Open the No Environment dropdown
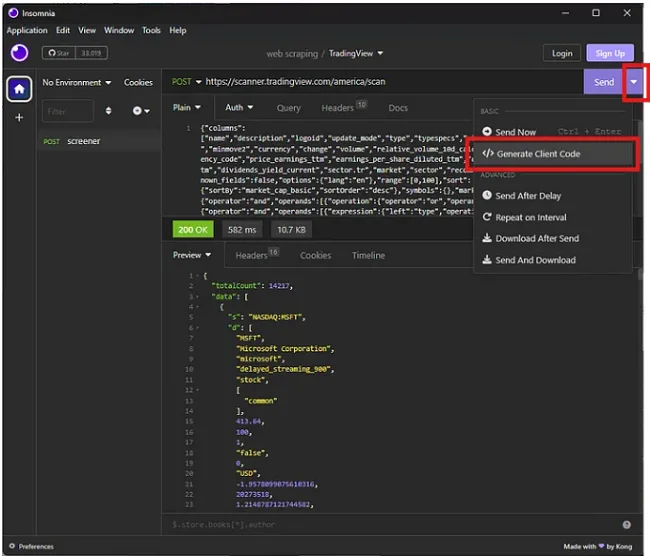This screenshot has width=650, height=557. pyautogui.click(x=77, y=82)
